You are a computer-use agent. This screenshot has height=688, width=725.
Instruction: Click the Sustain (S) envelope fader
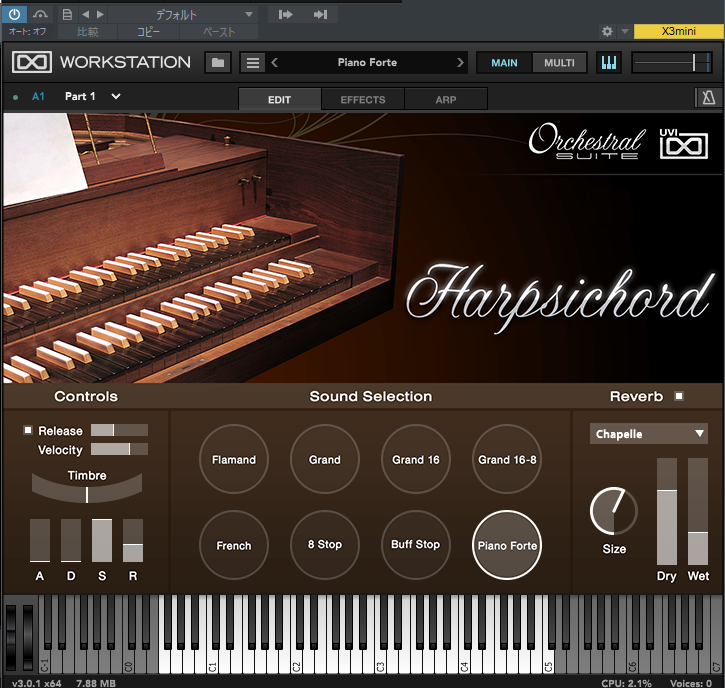(102, 540)
